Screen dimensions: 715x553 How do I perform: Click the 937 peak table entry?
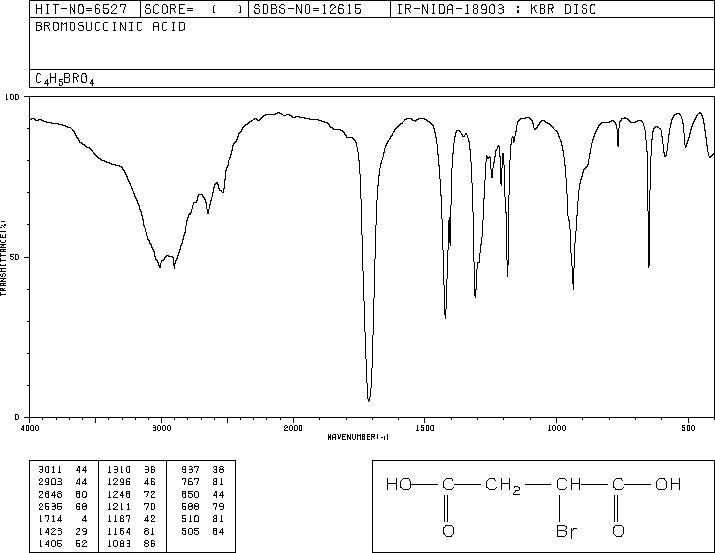click(203, 470)
